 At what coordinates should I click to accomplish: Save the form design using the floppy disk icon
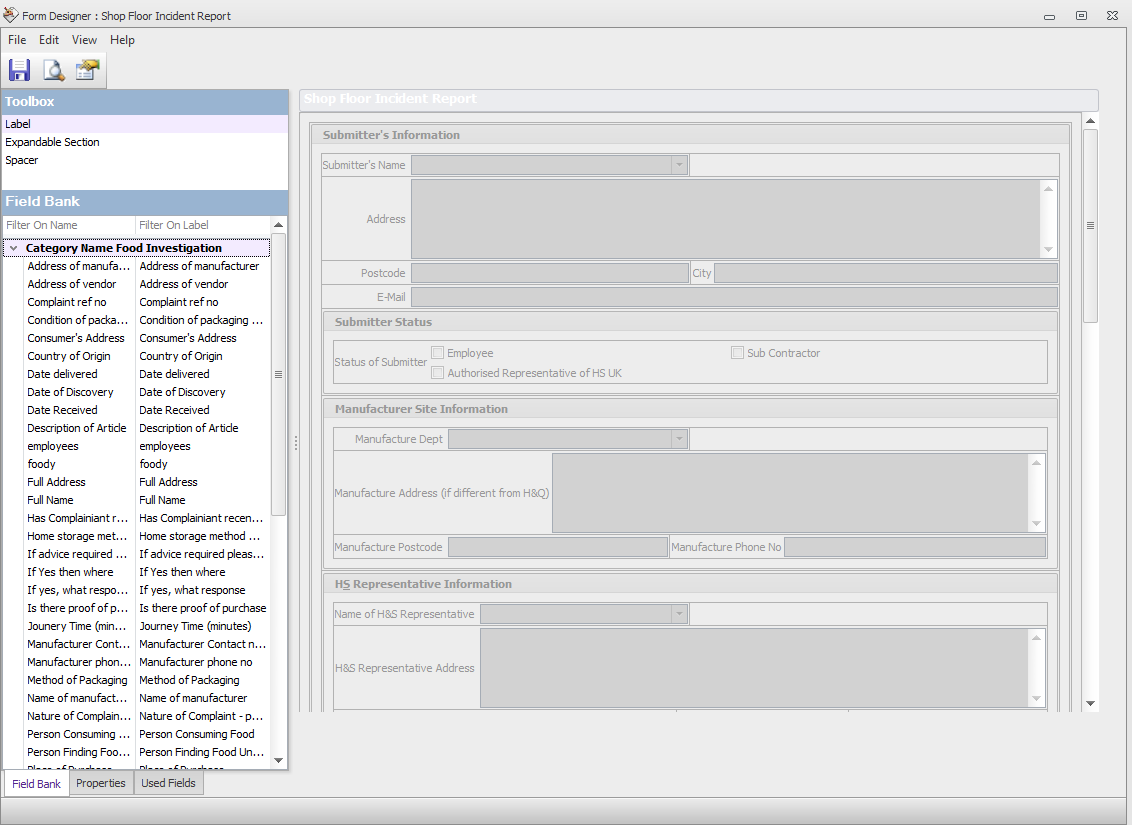coord(18,70)
